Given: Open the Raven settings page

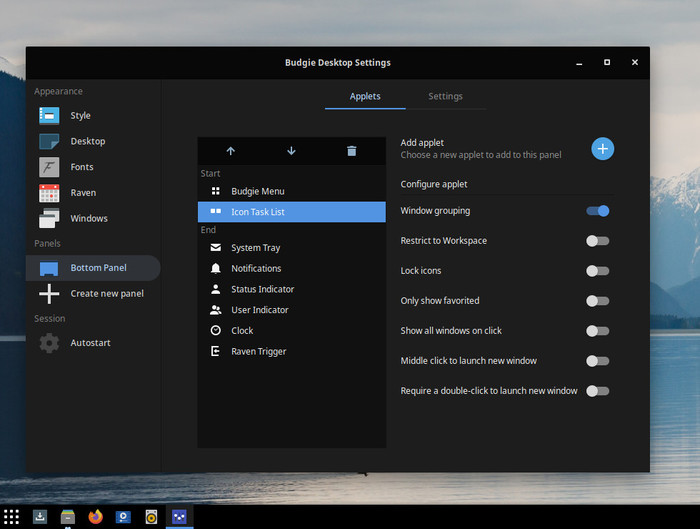Looking at the screenshot, I should (83, 193).
